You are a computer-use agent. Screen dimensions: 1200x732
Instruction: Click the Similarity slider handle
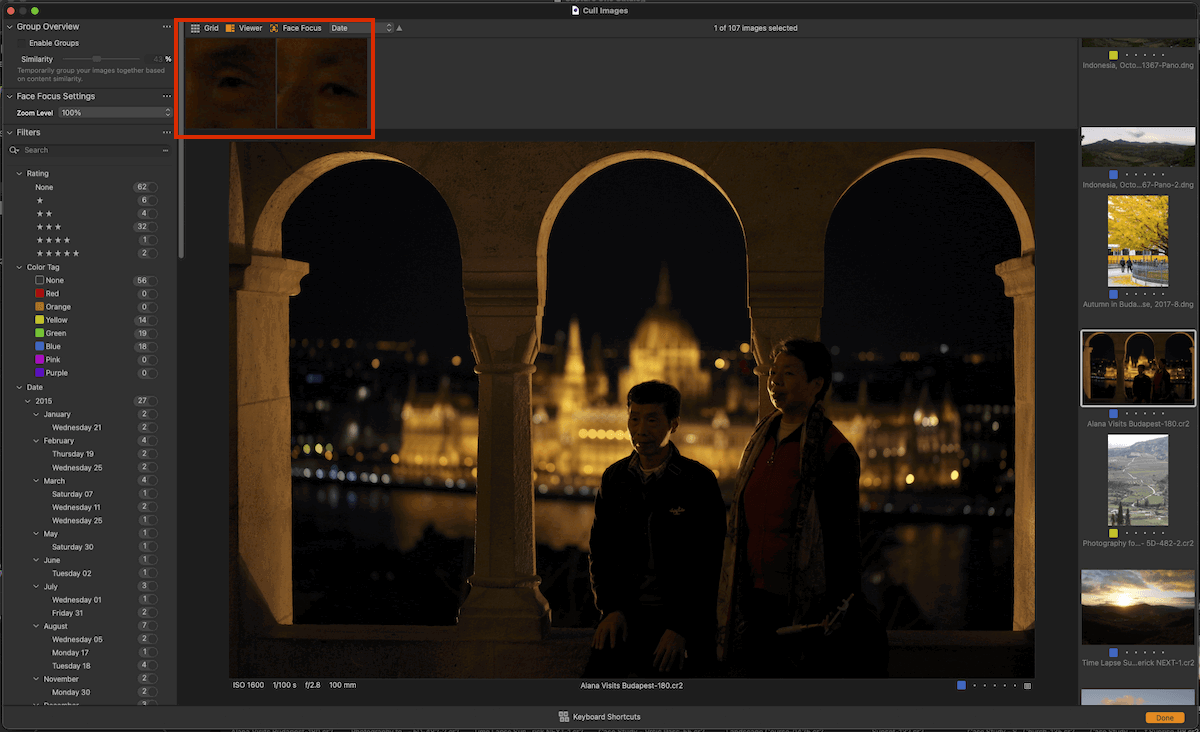97,58
